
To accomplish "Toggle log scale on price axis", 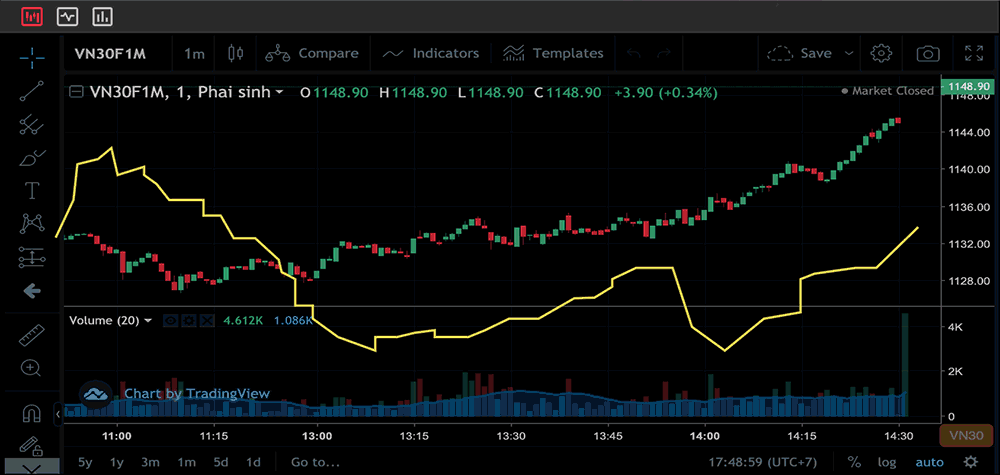I will pyautogui.click(x=887, y=462).
